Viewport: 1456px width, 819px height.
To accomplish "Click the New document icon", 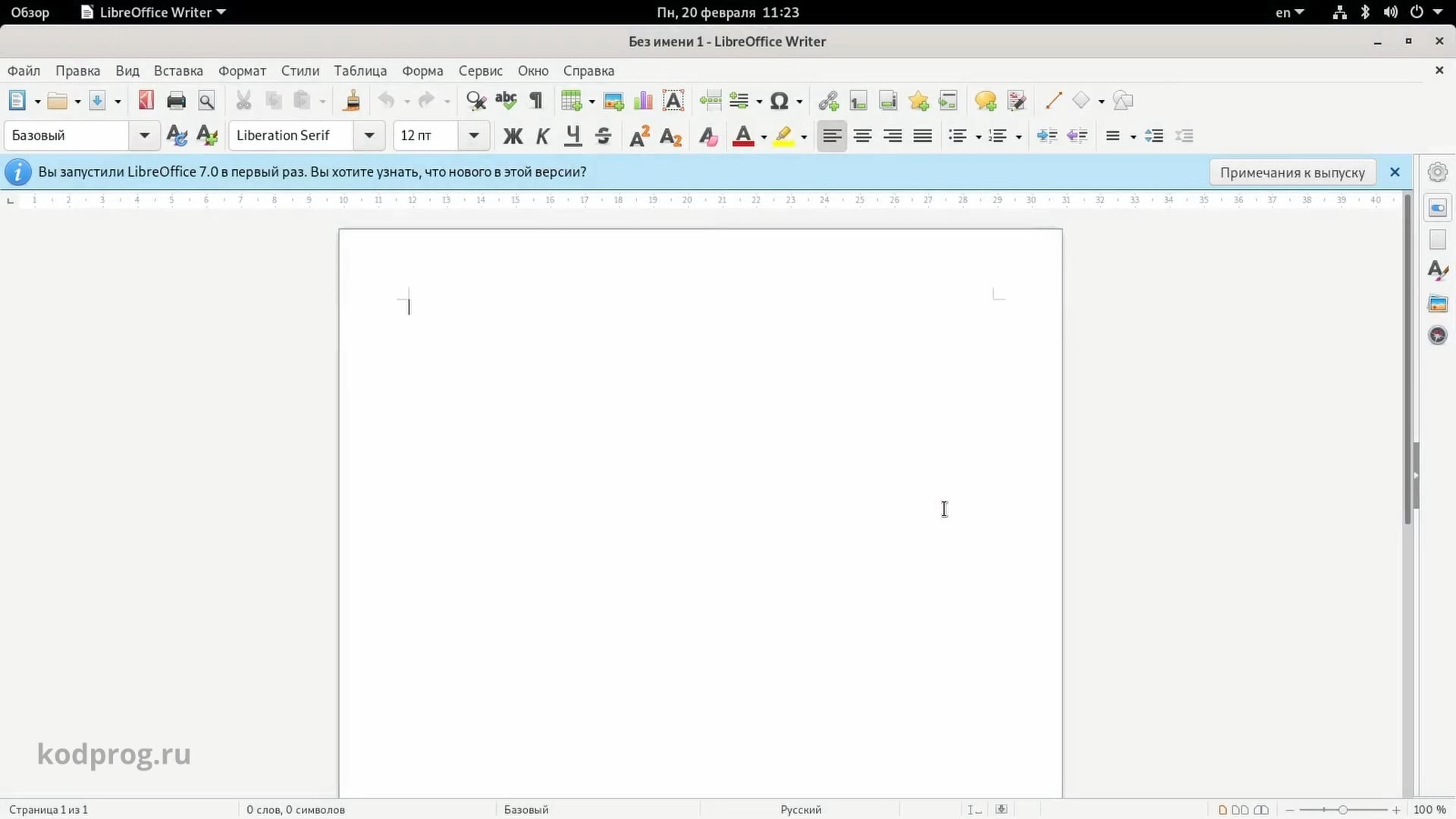I will tap(17, 101).
